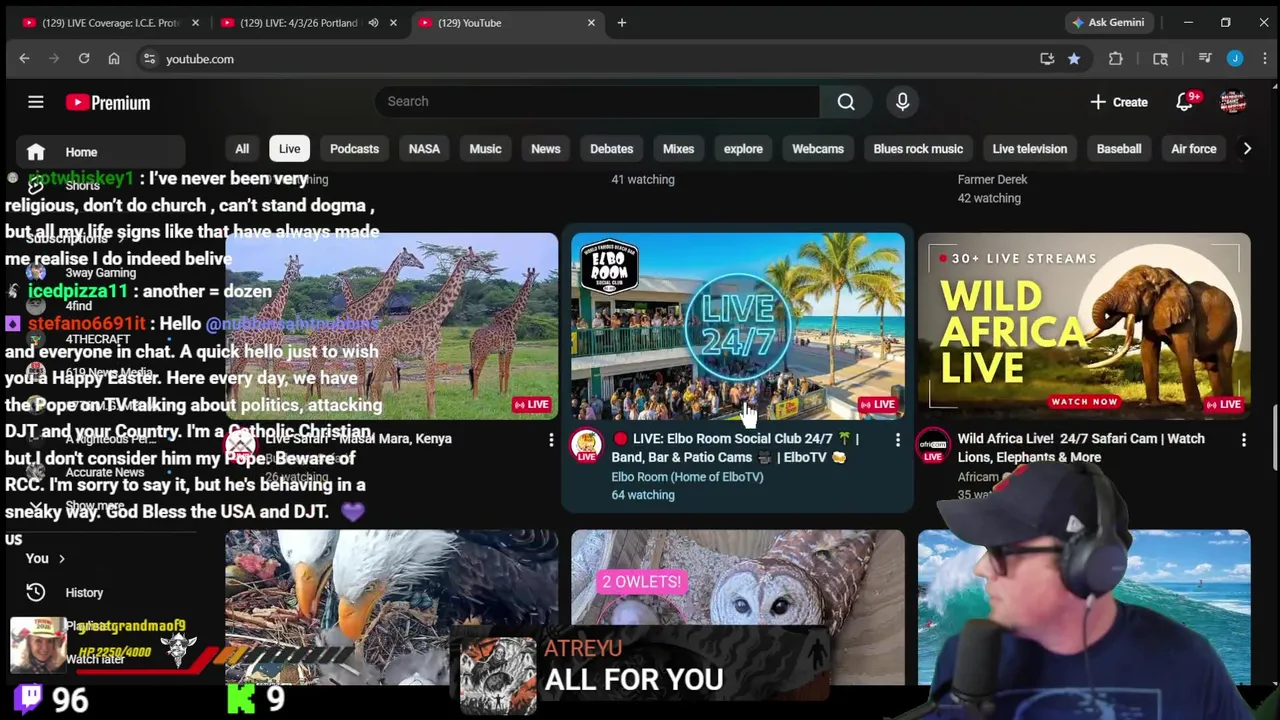Go back in browser
Screen dimensions: 1280x720
24,59
